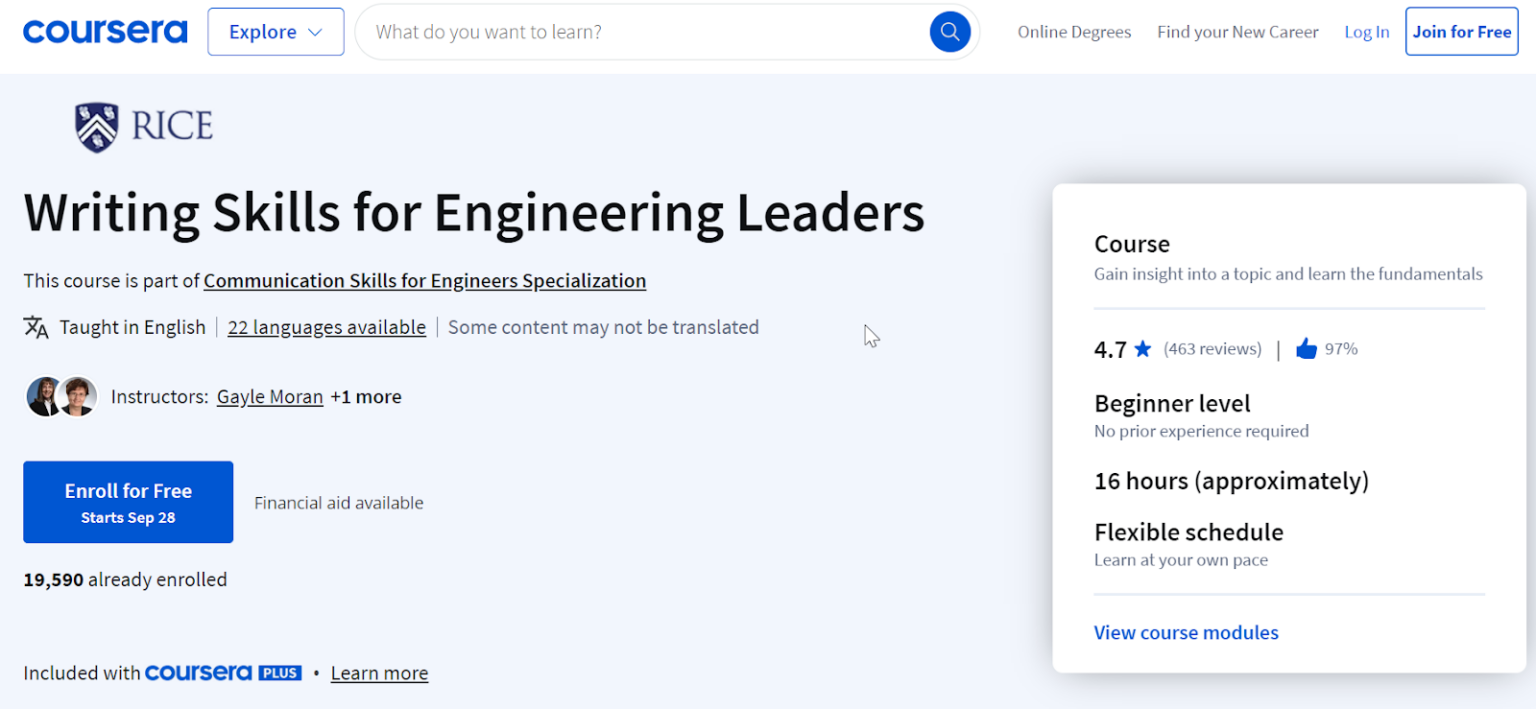Open the Explore dropdown
Viewport: 1536px width, 709px height.
coord(275,31)
